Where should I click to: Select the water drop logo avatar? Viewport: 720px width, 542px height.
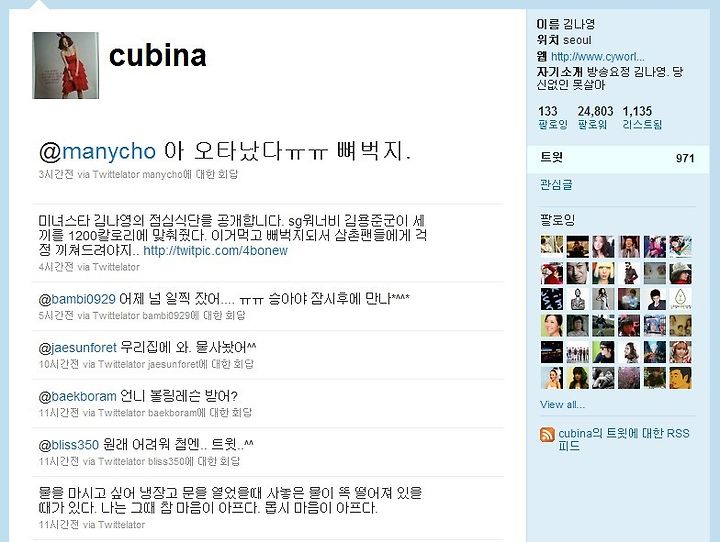tap(681, 299)
